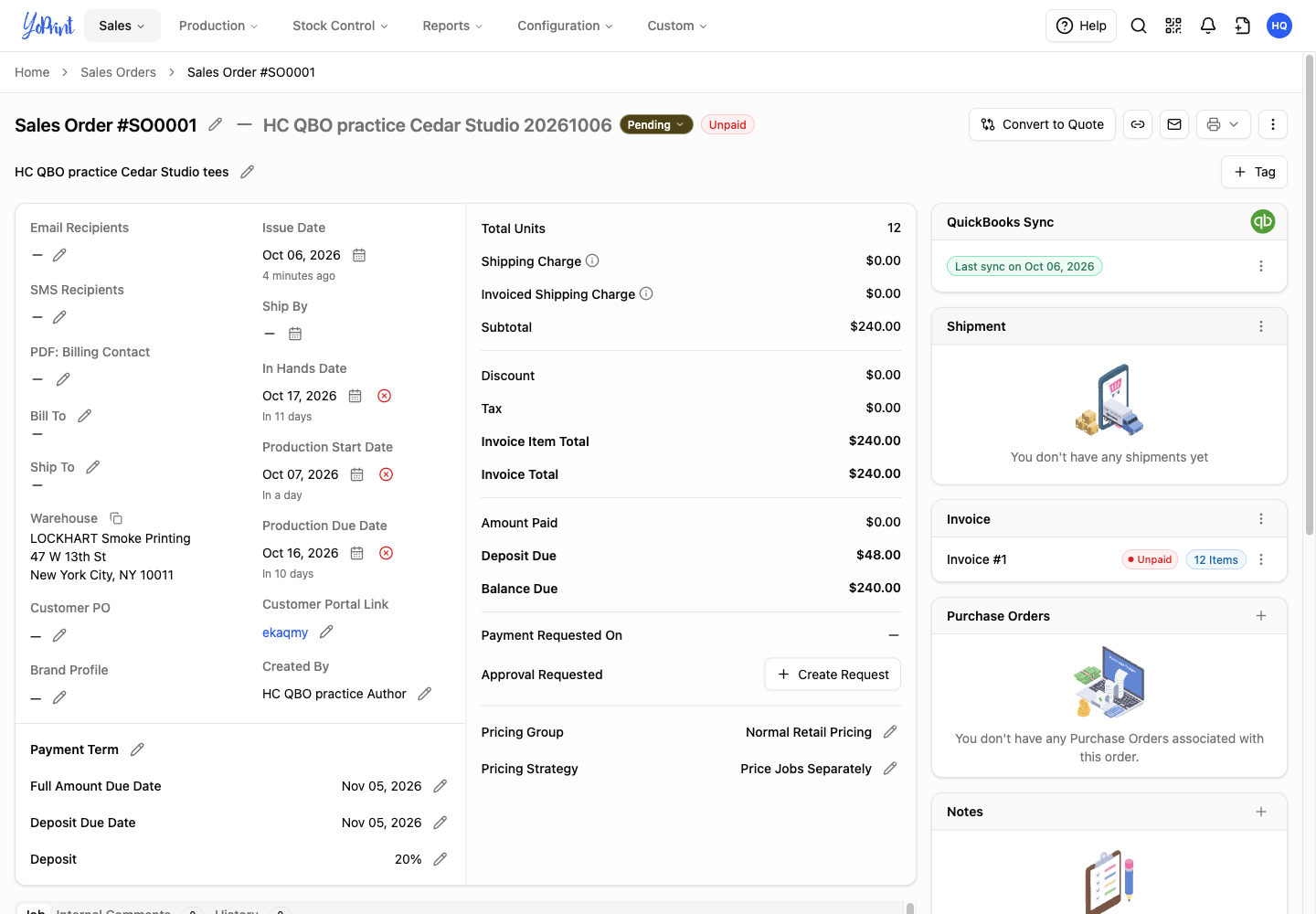Viewport: 1316px width, 914px height.
Task: Click the HQ user avatar
Action: point(1279,26)
